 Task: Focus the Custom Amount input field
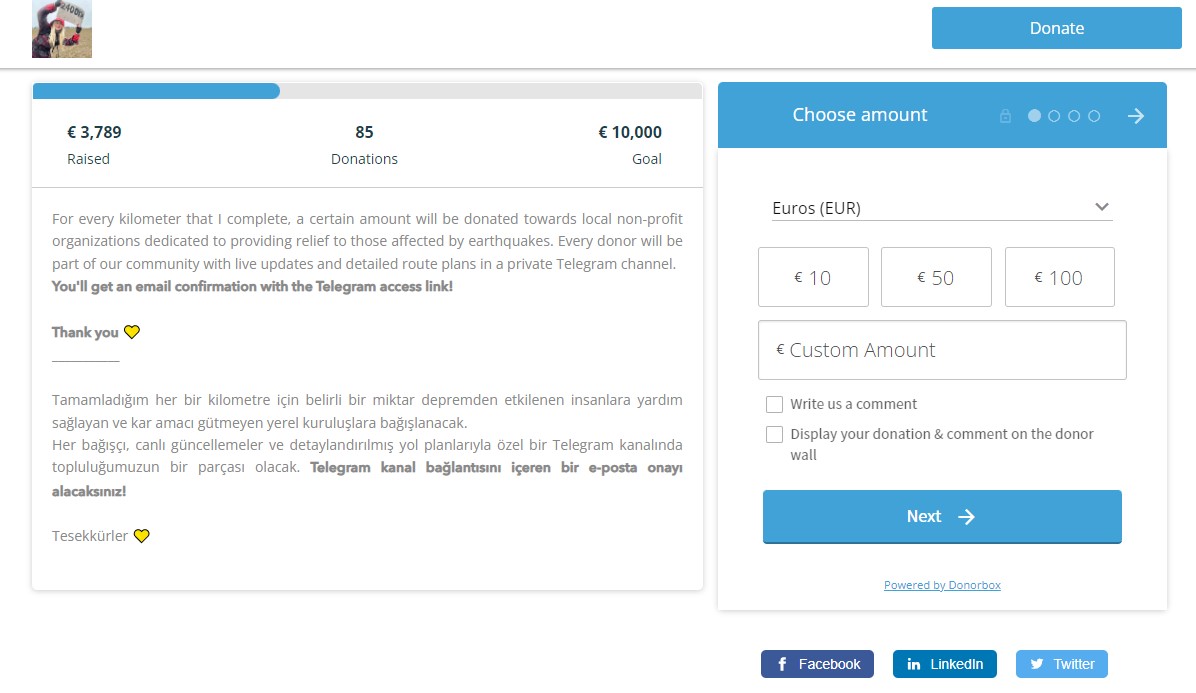click(942, 350)
